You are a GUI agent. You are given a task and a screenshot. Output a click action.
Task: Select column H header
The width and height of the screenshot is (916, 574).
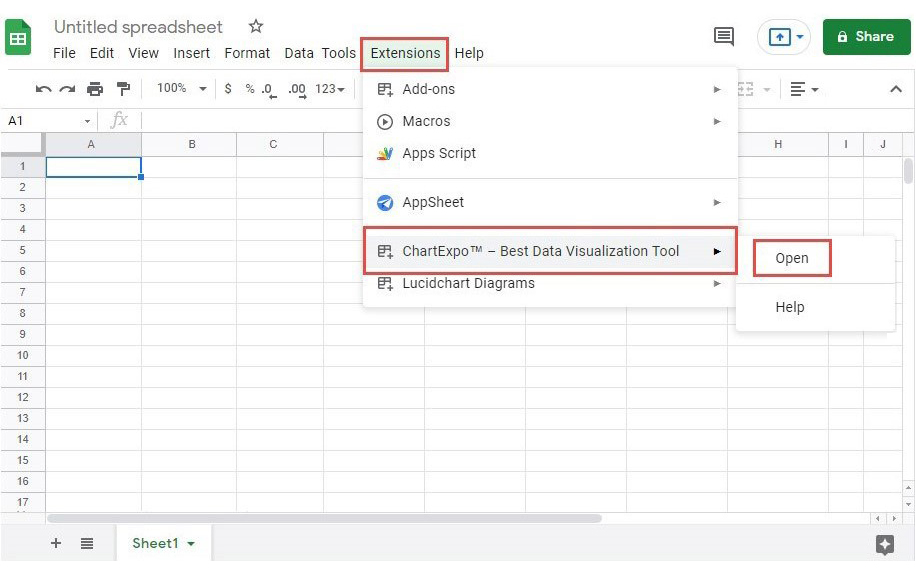[778, 145]
